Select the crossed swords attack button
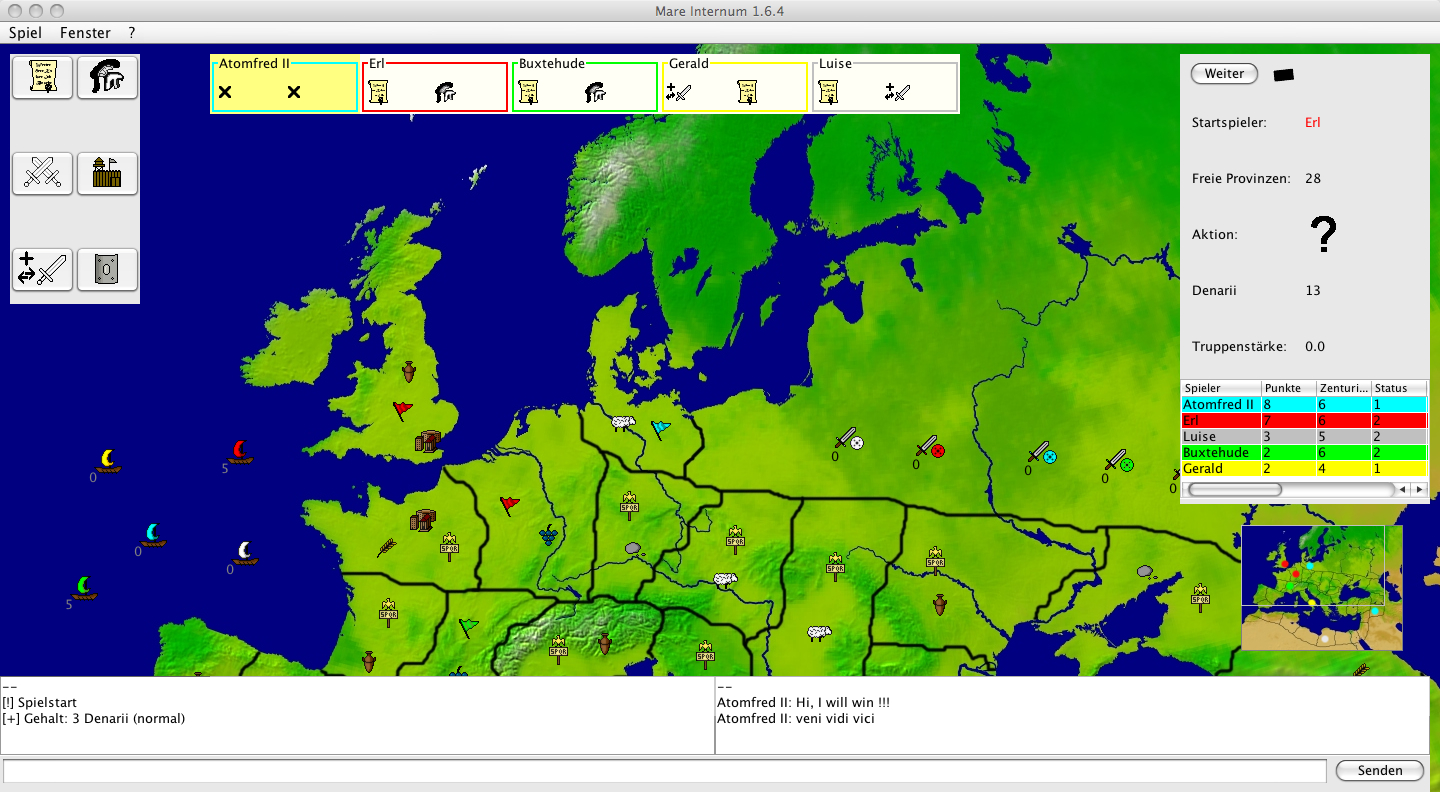This screenshot has height=792, width=1440. (x=42, y=173)
